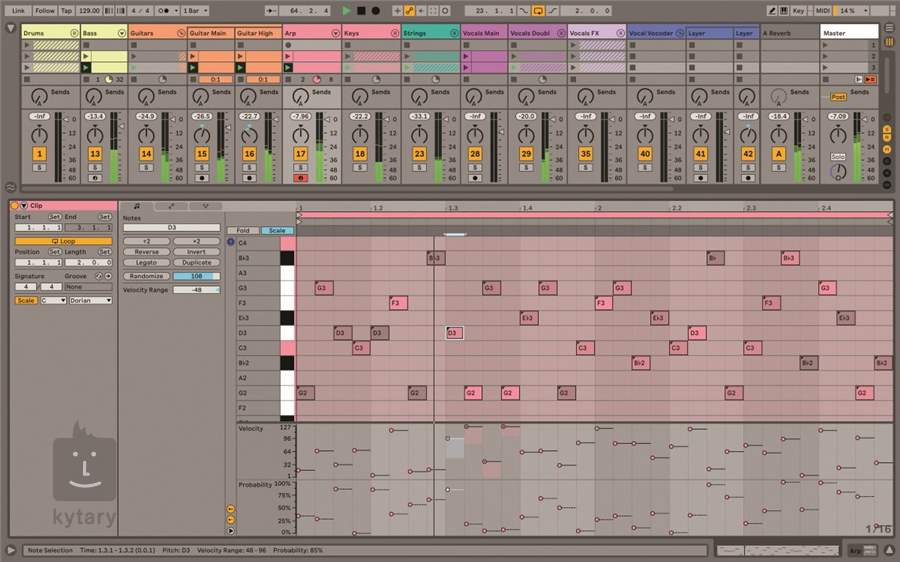Click the tempo field 129.00

(x=89, y=10)
